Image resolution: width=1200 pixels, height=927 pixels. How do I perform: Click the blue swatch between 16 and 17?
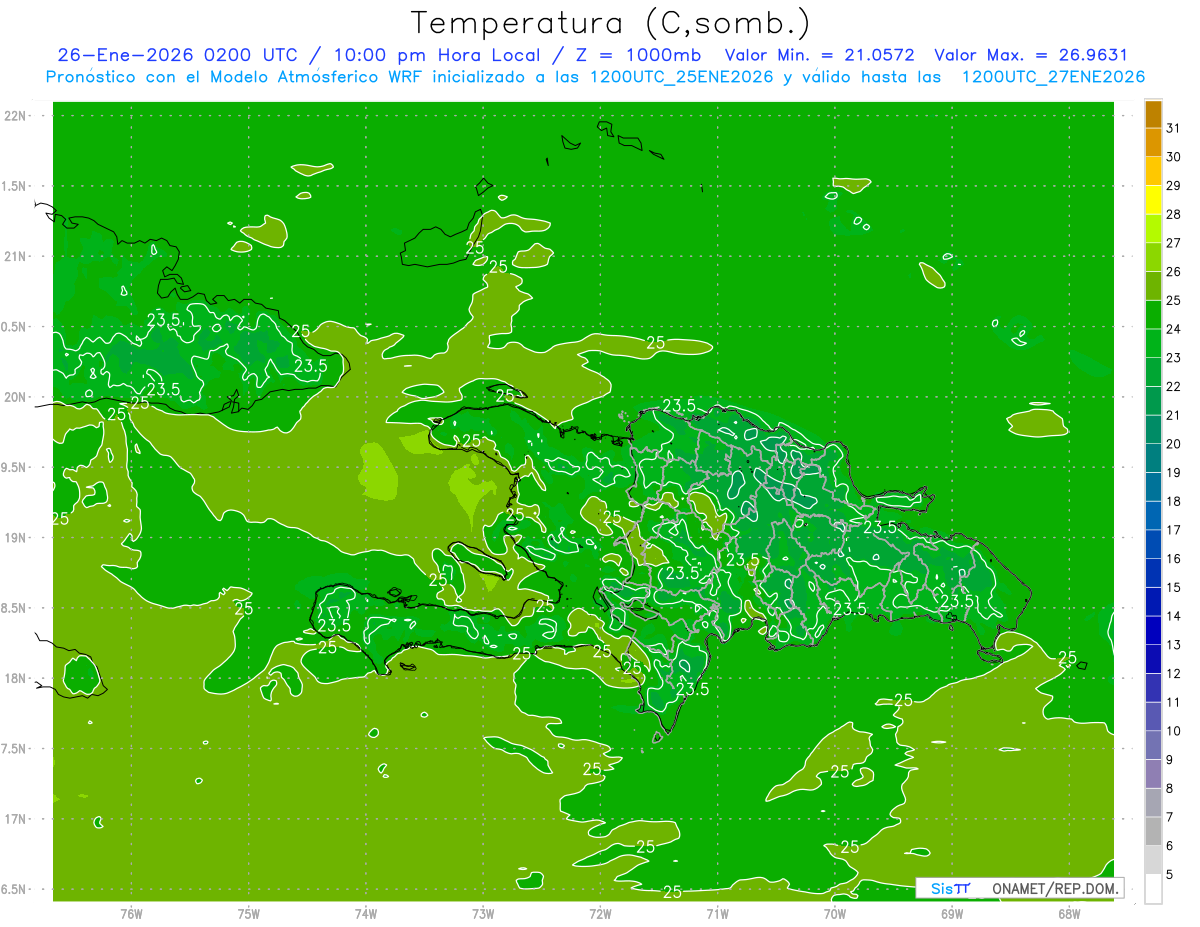(x=1153, y=545)
